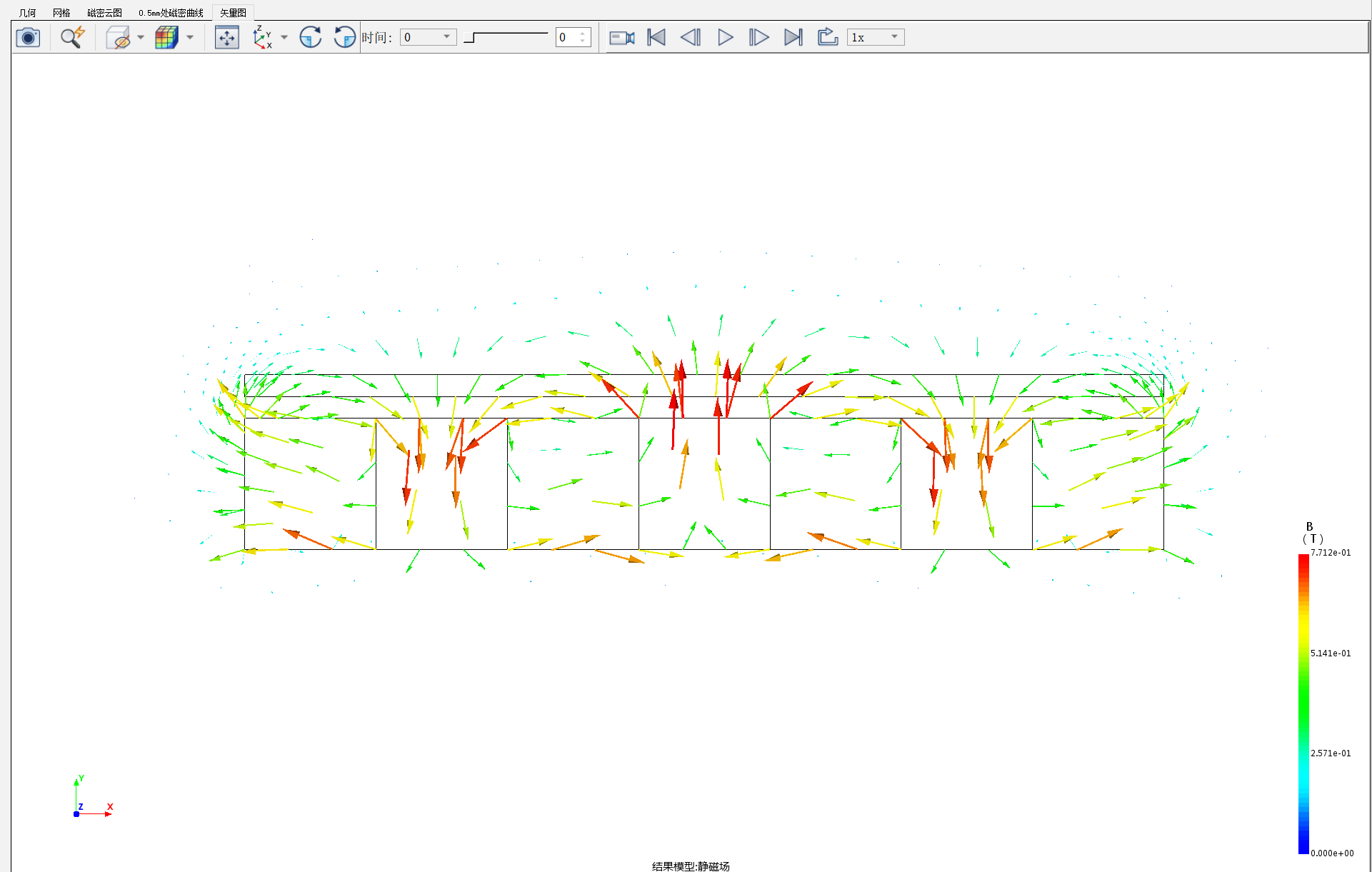The height and width of the screenshot is (872, 1372).
Task: Step back one frame
Action: (x=691, y=37)
